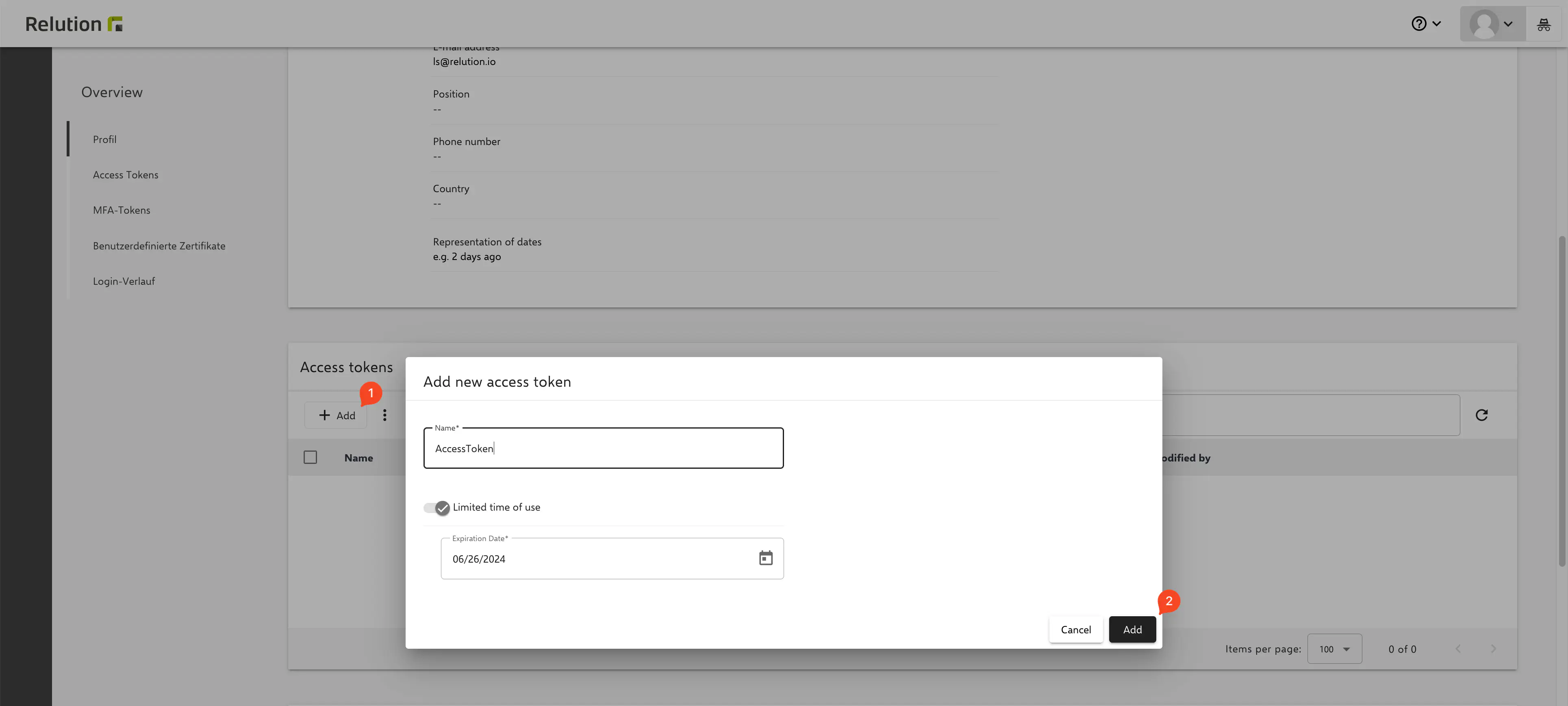The height and width of the screenshot is (706, 1568).
Task: Click the Relution logo icon
Action: pyautogui.click(x=115, y=24)
